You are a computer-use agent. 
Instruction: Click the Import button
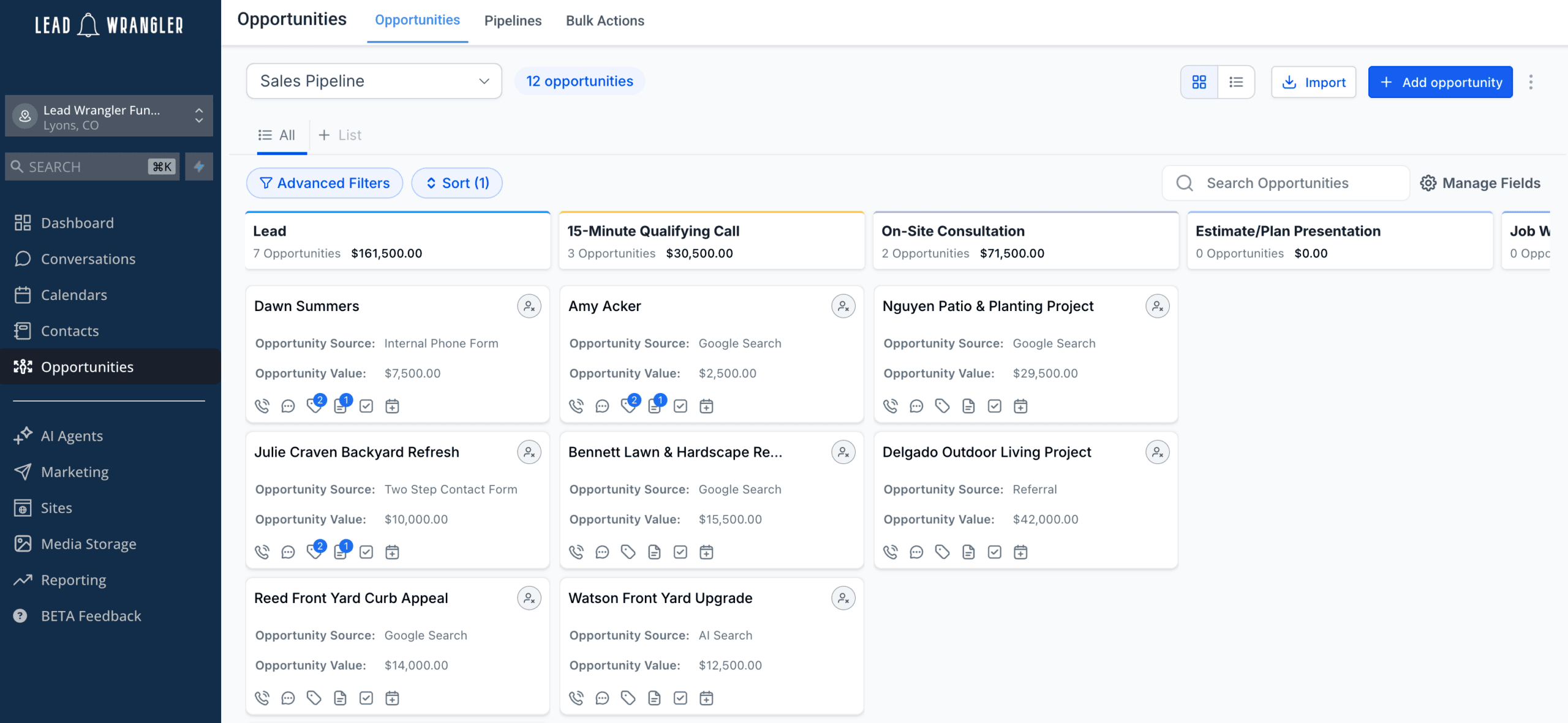click(x=1314, y=82)
